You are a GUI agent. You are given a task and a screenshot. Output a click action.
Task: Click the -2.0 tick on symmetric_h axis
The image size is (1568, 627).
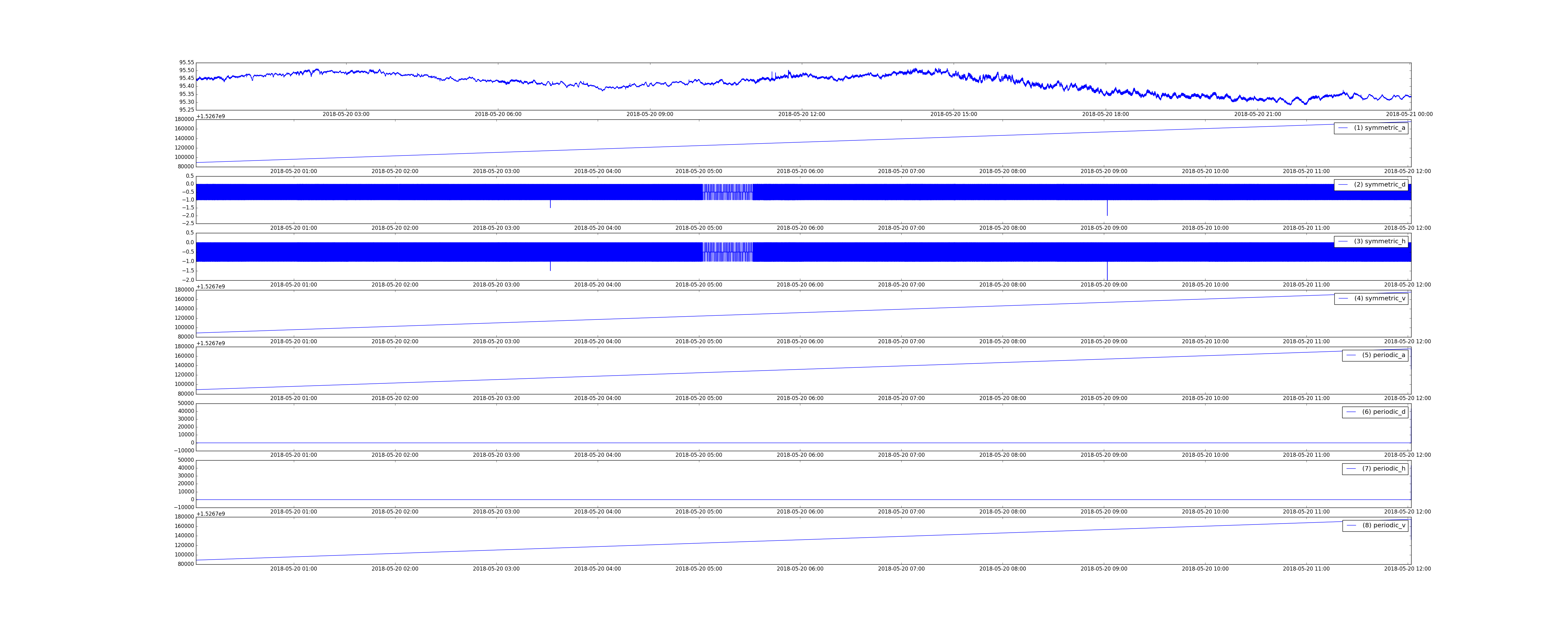pos(188,280)
